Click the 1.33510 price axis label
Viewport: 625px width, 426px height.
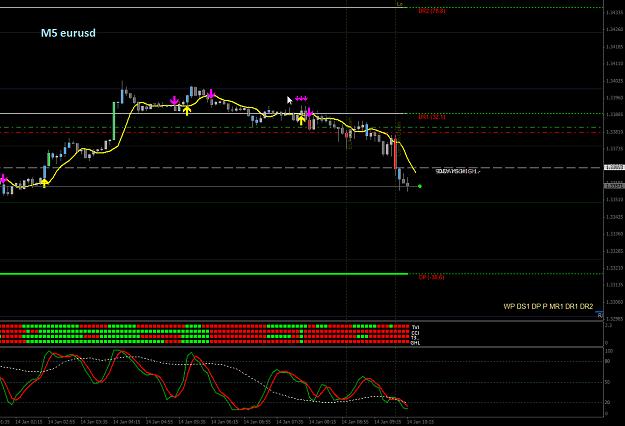coord(614,200)
